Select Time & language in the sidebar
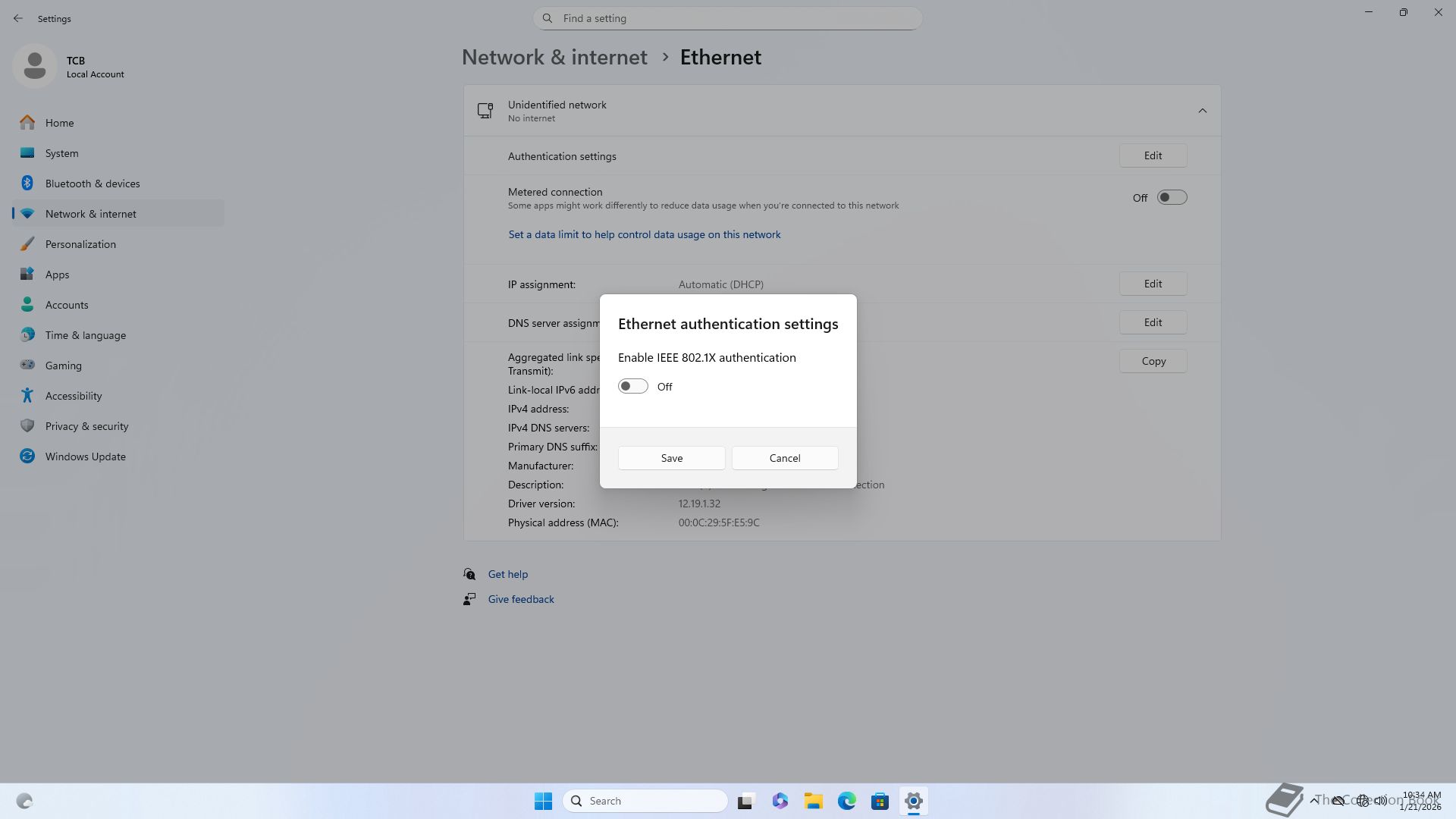The height and width of the screenshot is (819, 1456). (85, 335)
